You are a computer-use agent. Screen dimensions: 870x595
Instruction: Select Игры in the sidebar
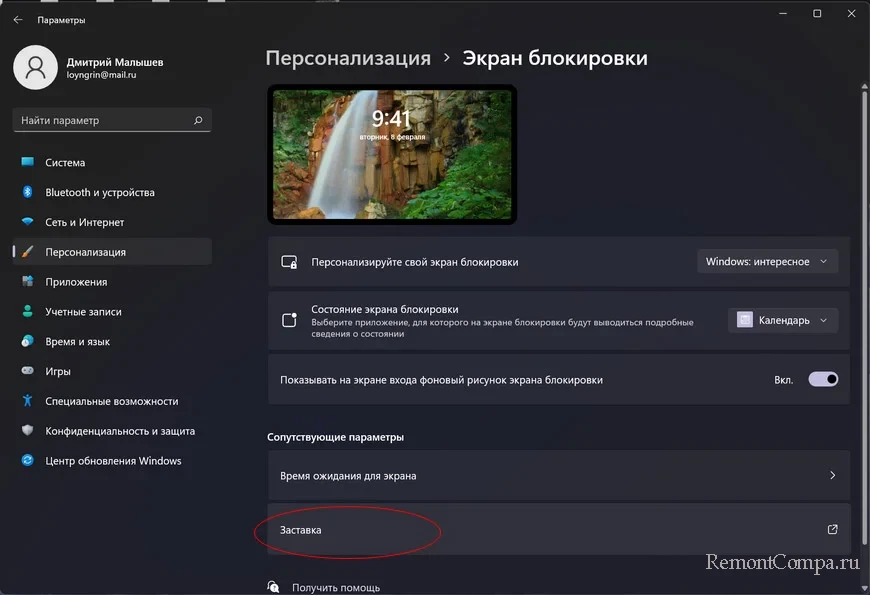[58, 371]
